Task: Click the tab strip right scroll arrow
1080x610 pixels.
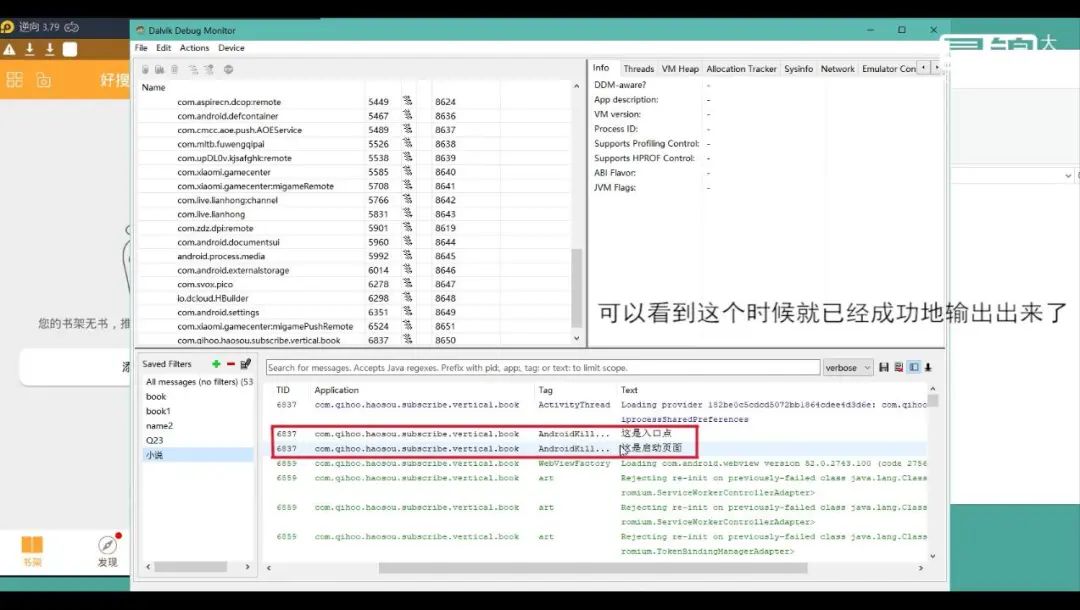Action: [x=937, y=67]
